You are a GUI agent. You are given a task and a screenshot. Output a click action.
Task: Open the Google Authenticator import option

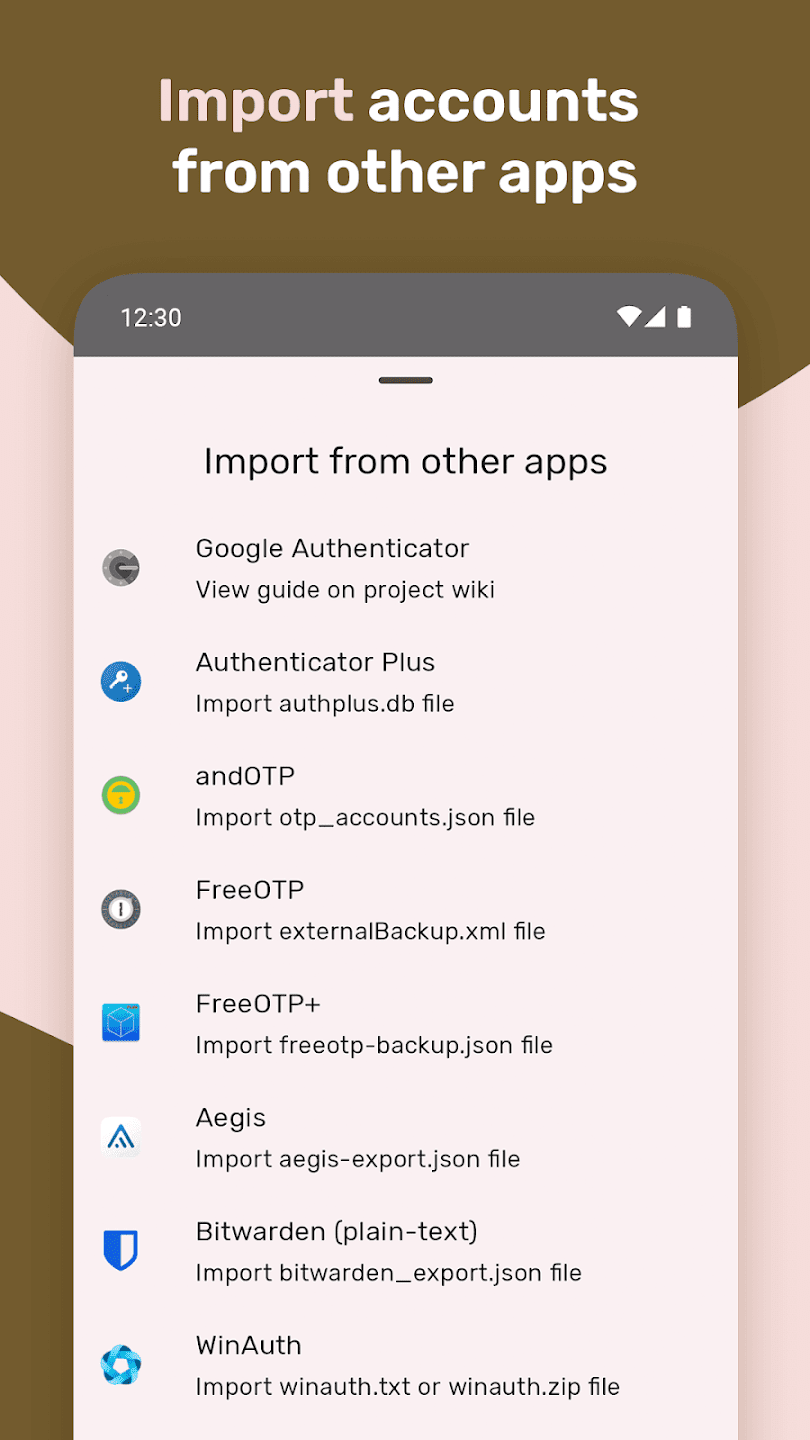[332, 548]
